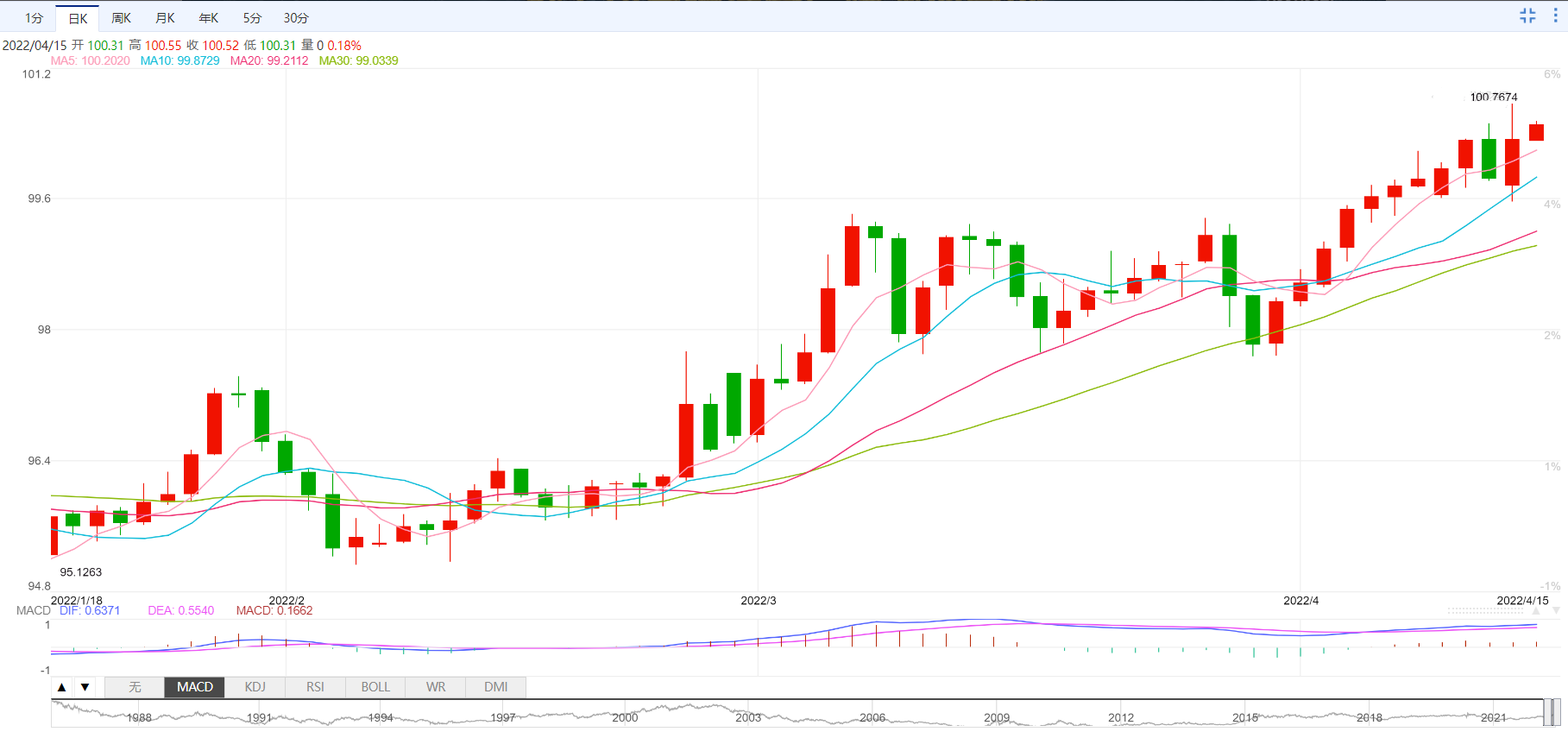Click the MA20: 99.2112 legend label
Image resolution: width=1568 pixels, height=738 pixels.
(x=269, y=60)
